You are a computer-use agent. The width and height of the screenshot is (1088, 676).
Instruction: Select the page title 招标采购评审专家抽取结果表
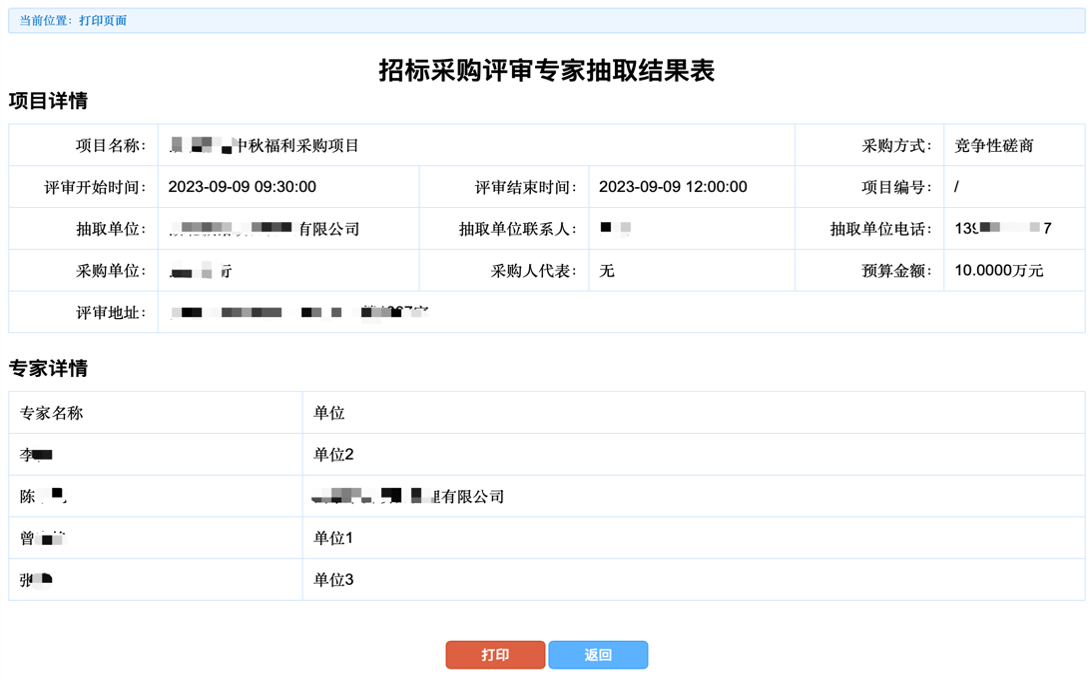(x=546, y=71)
